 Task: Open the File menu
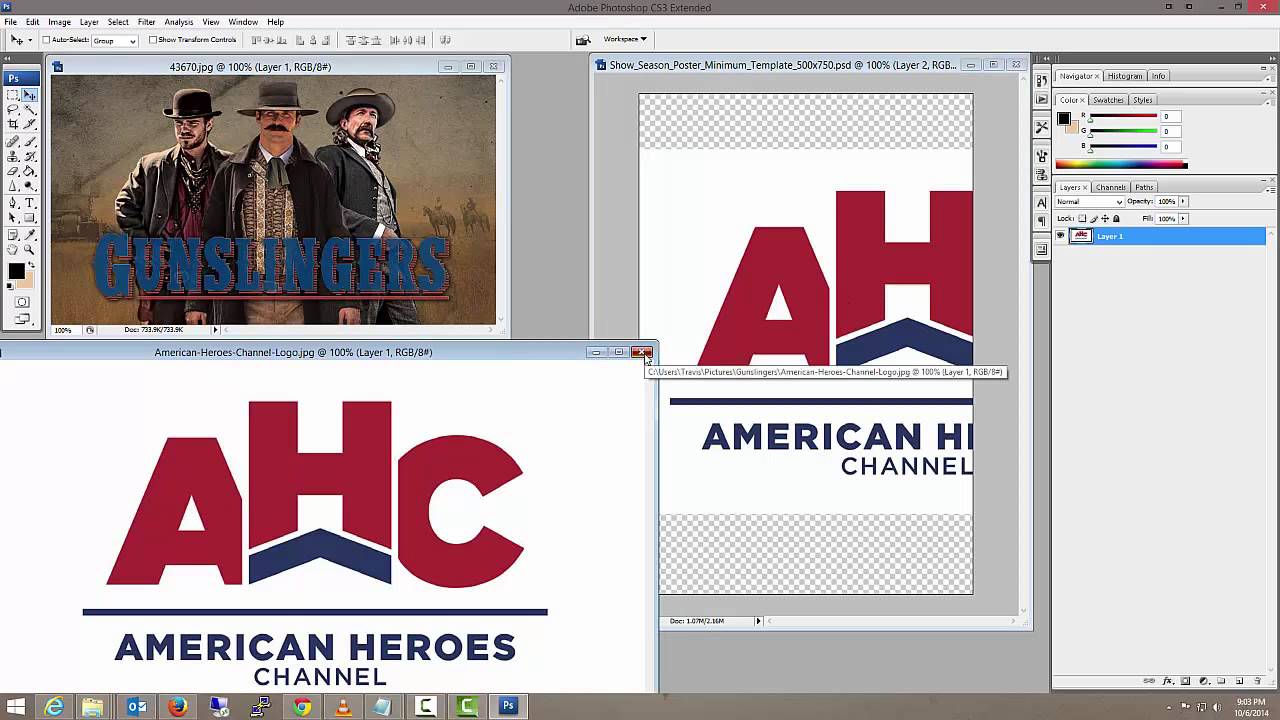point(10,22)
